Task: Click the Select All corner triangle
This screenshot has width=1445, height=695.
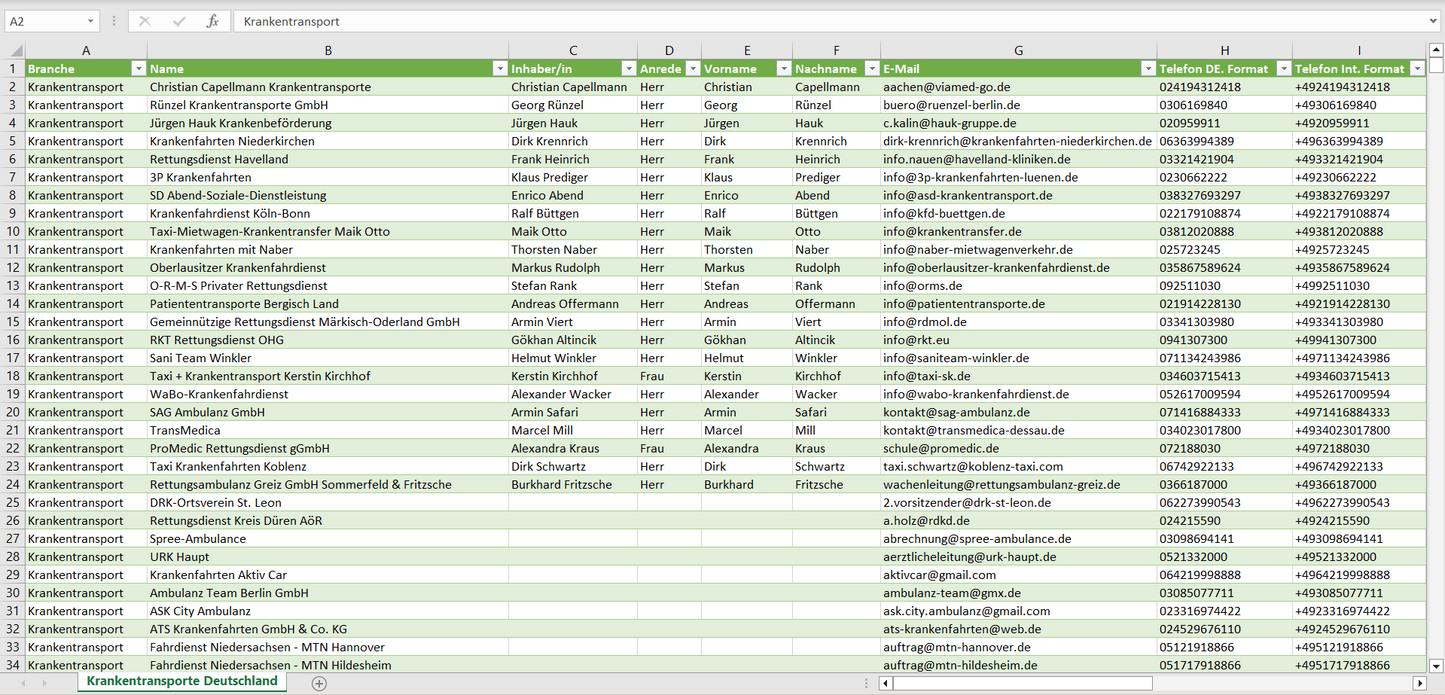Action: coord(14,50)
